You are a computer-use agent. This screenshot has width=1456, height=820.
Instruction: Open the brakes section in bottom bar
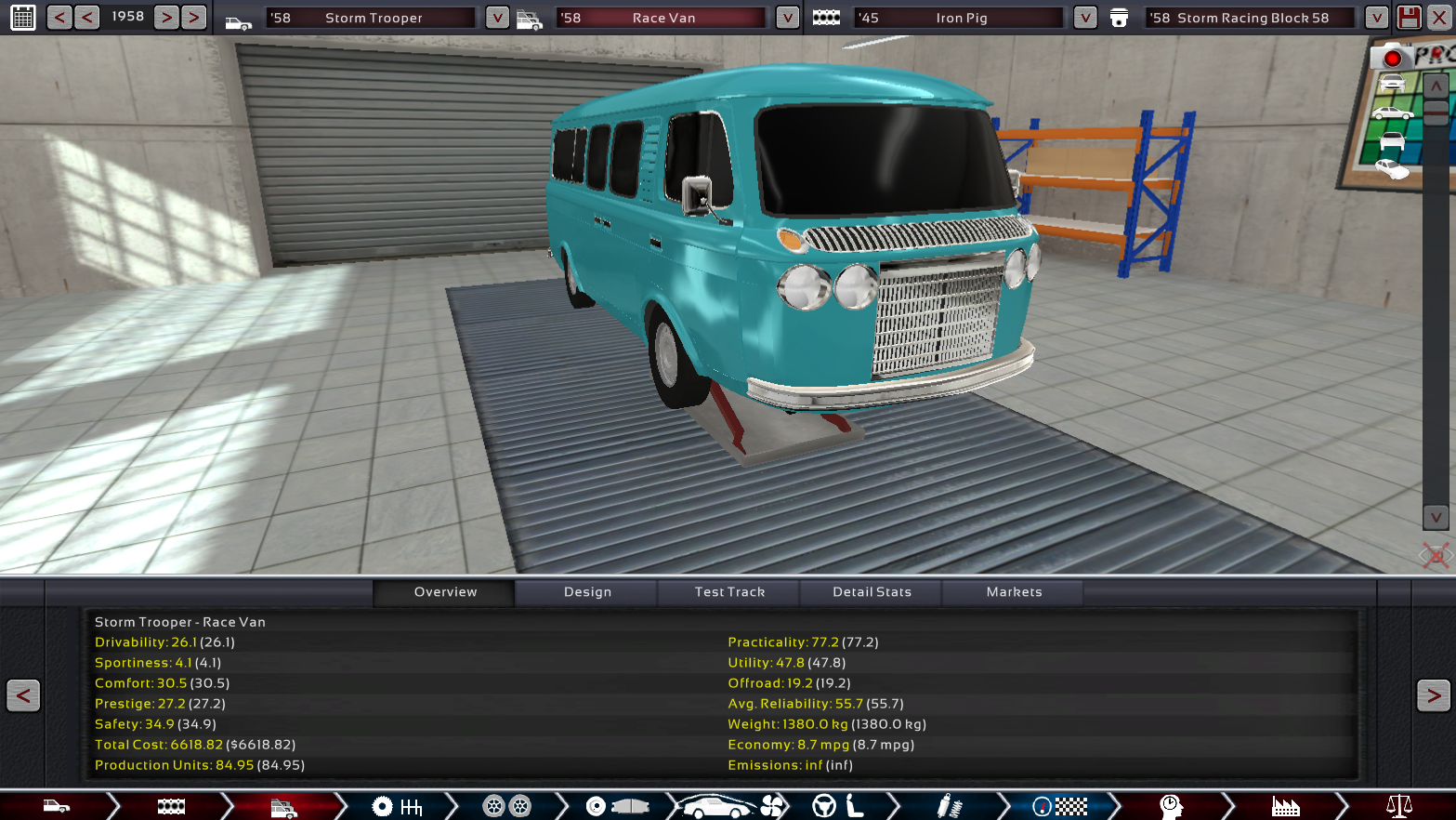pyautogui.click(x=616, y=806)
